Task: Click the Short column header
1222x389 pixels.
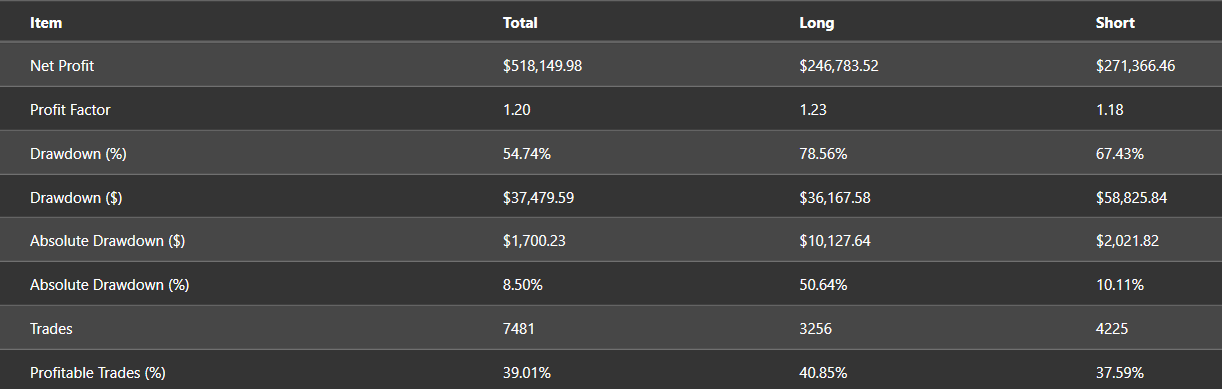Action: click(1116, 22)
